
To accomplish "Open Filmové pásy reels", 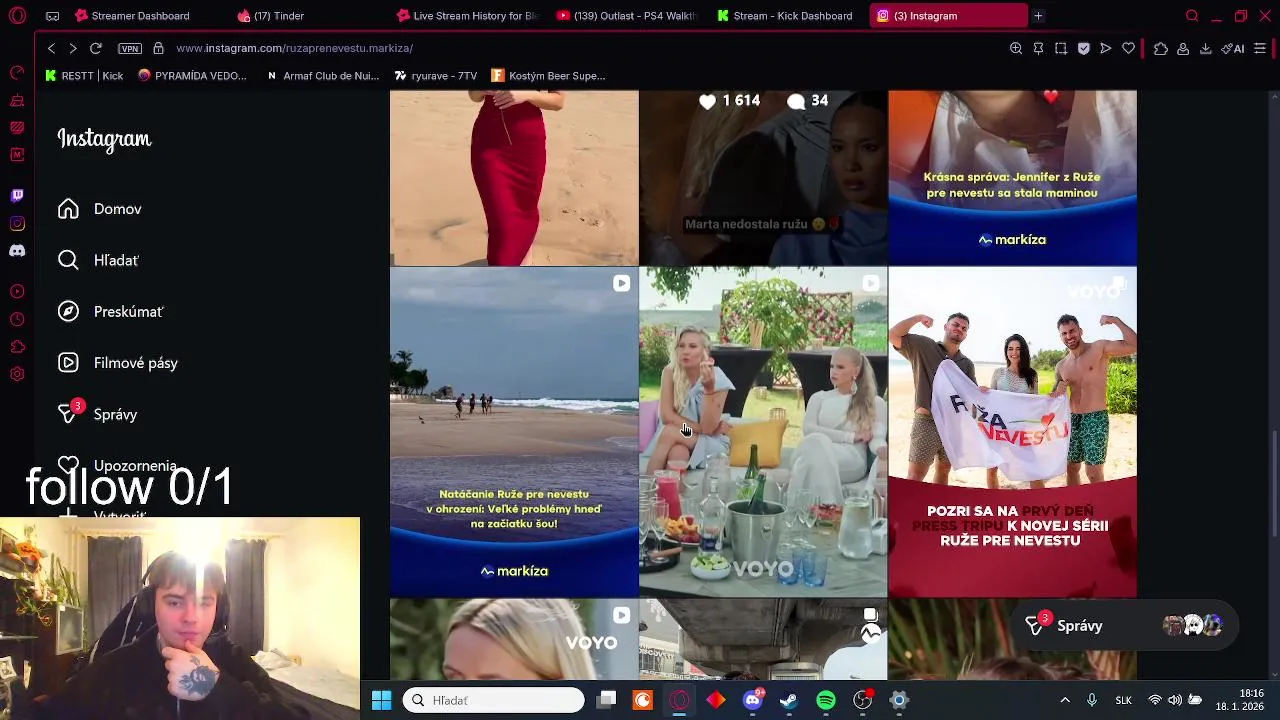I will (x=117, y=363).
